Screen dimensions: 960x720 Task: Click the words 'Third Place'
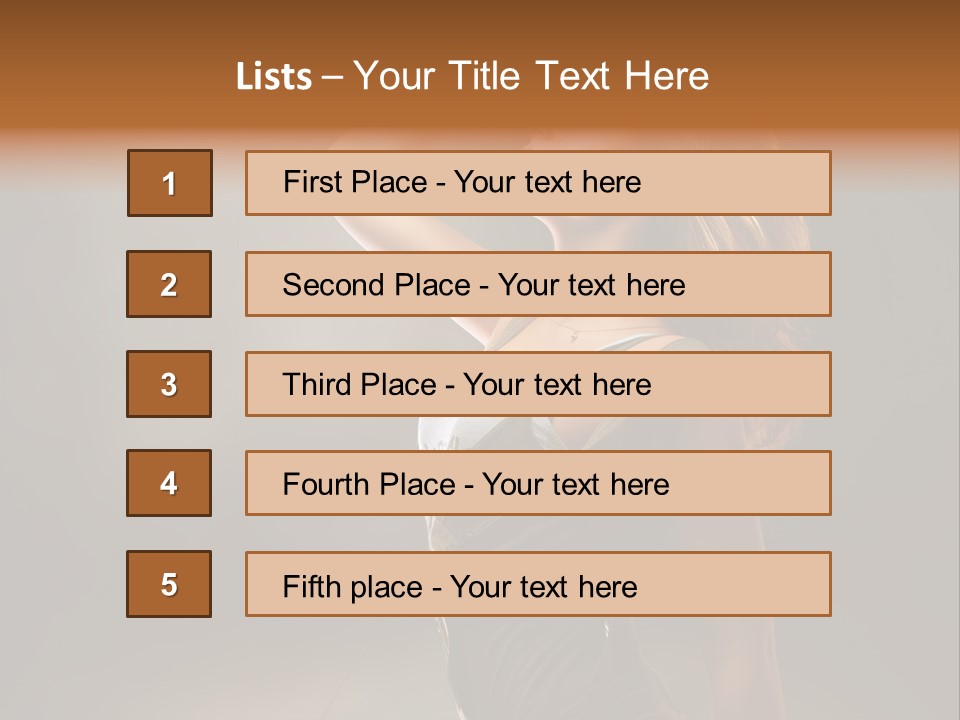(359, 385)
